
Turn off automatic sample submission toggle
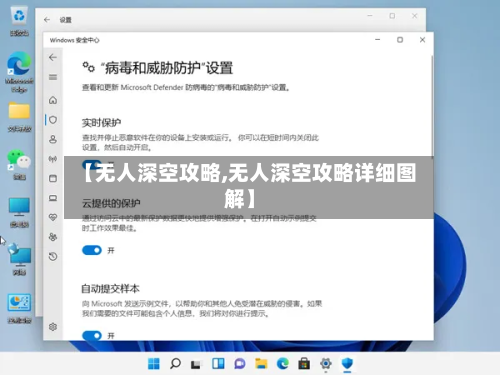pos(92,335)
